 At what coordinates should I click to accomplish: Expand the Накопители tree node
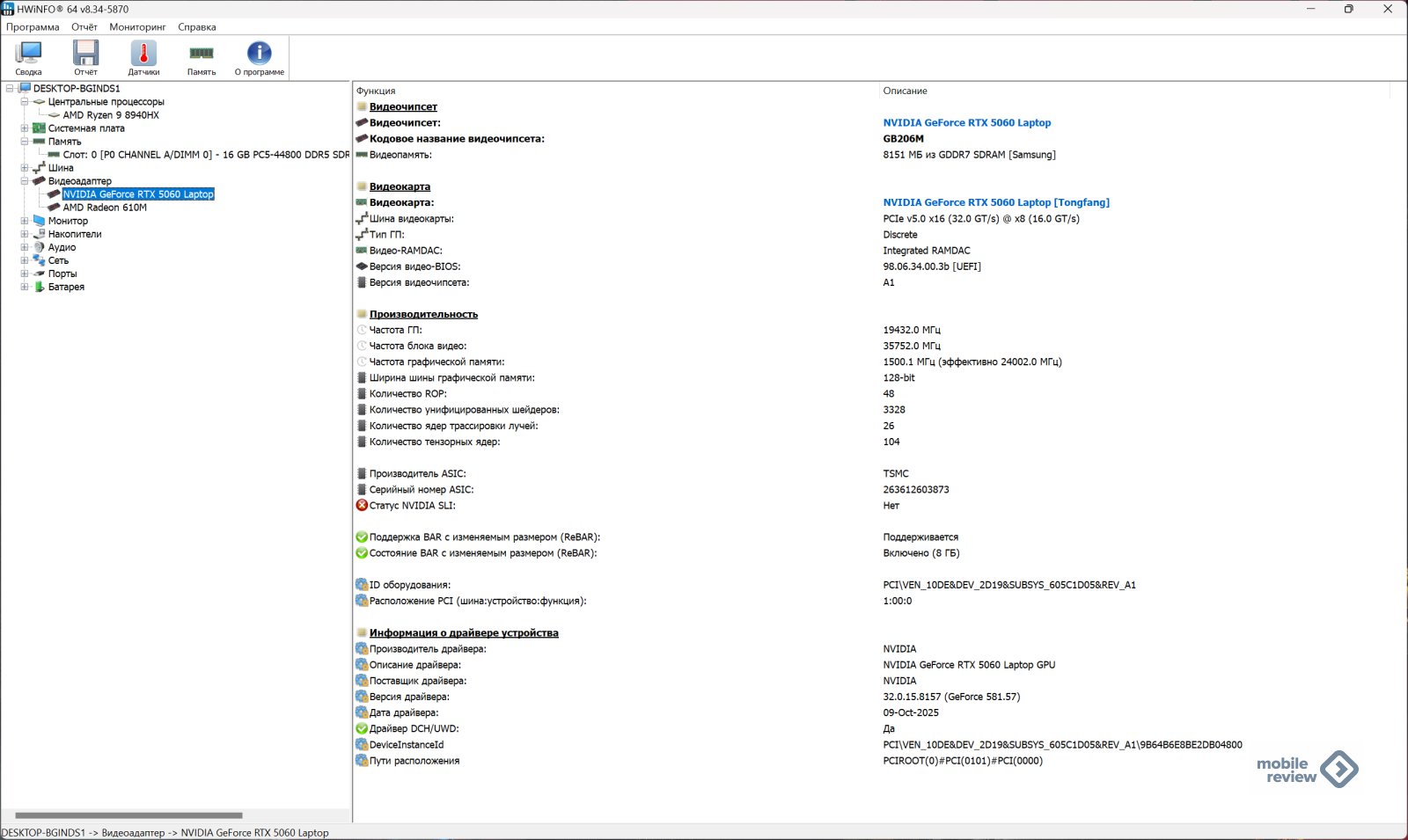point(25,234)
